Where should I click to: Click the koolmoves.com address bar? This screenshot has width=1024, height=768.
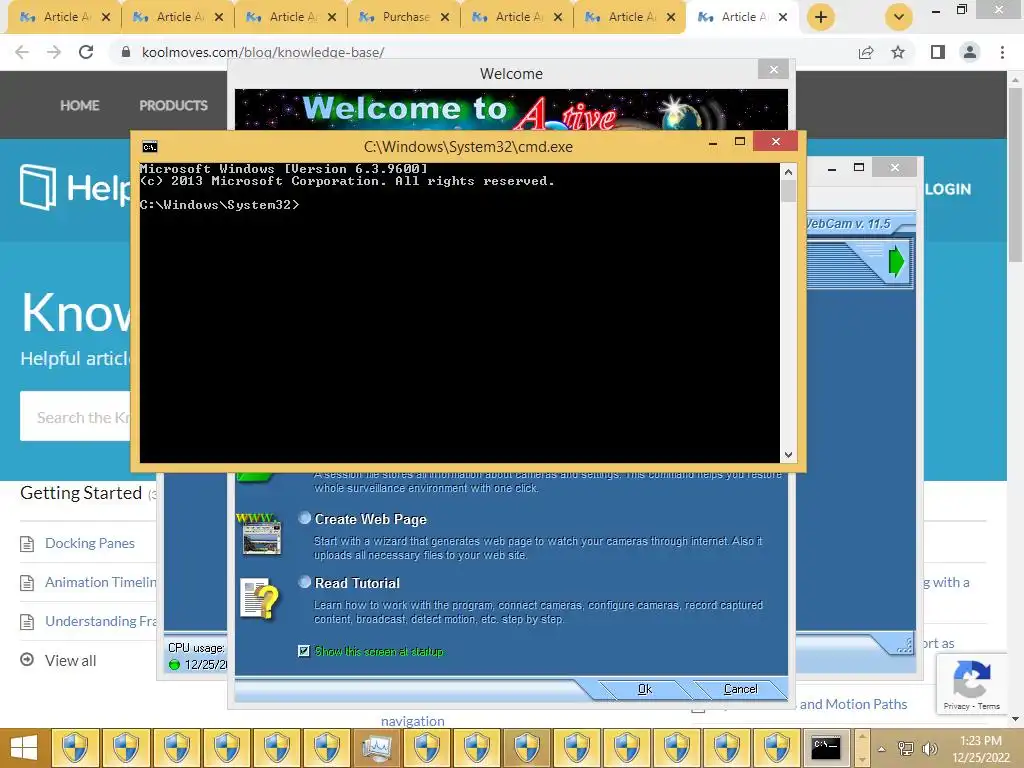pyautogui.click(x=483, y=52)
